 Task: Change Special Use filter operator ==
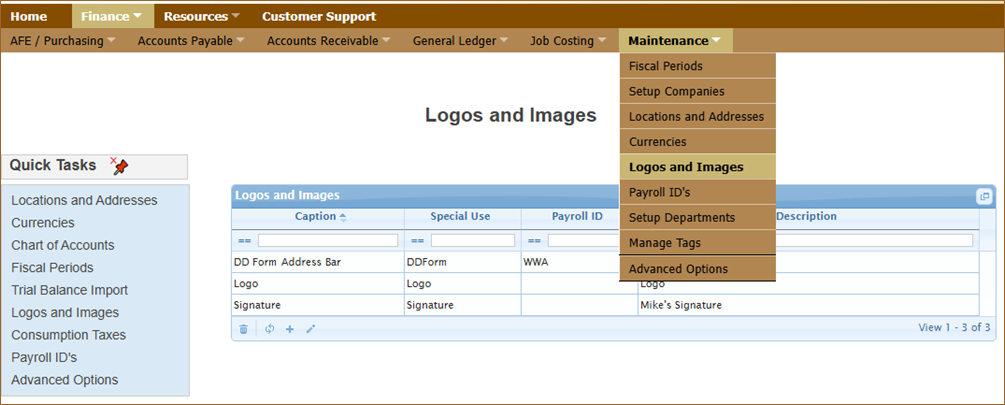[x=418, y=241]
